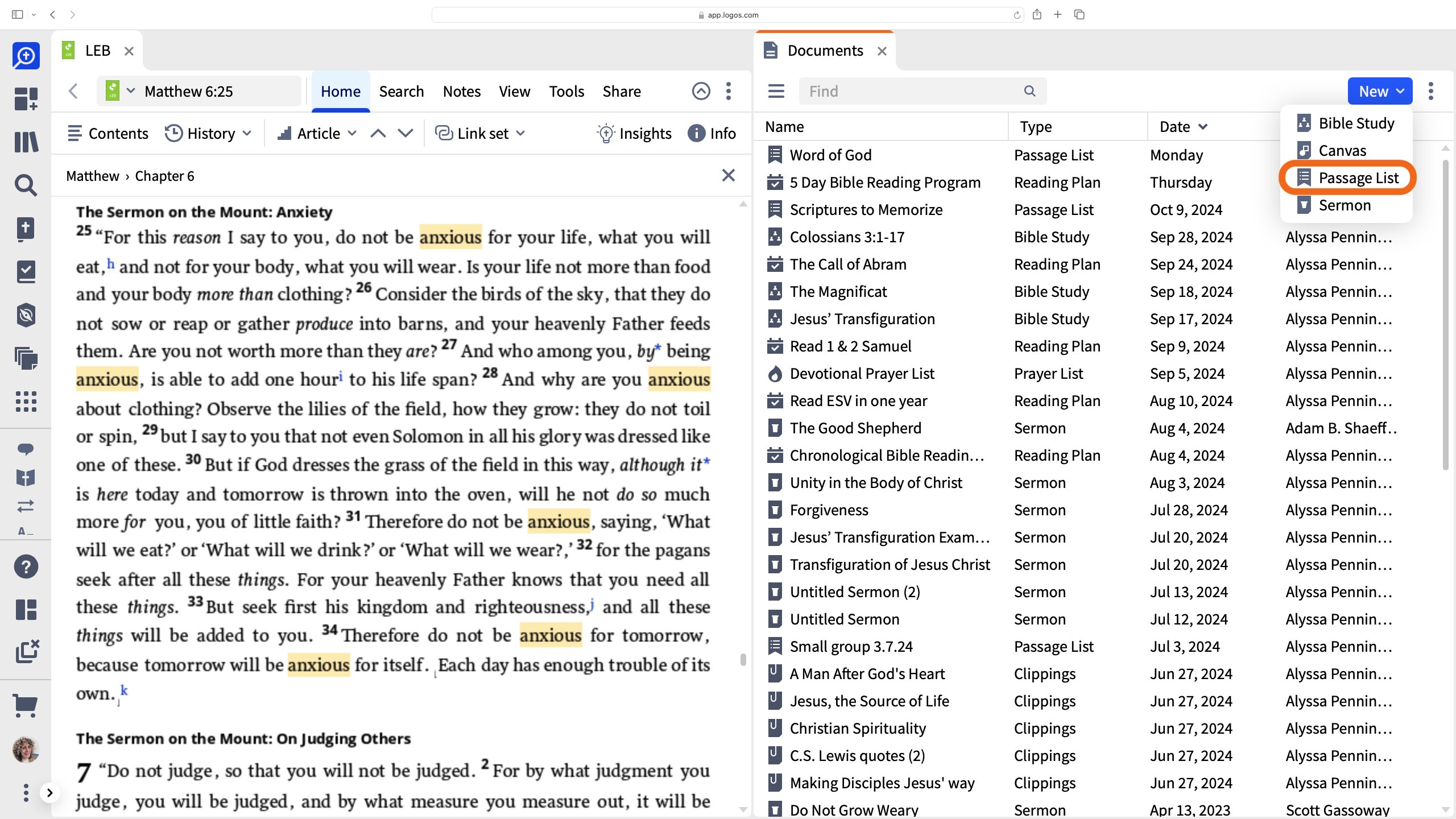Open the Tools tab

tap(566, 91)
